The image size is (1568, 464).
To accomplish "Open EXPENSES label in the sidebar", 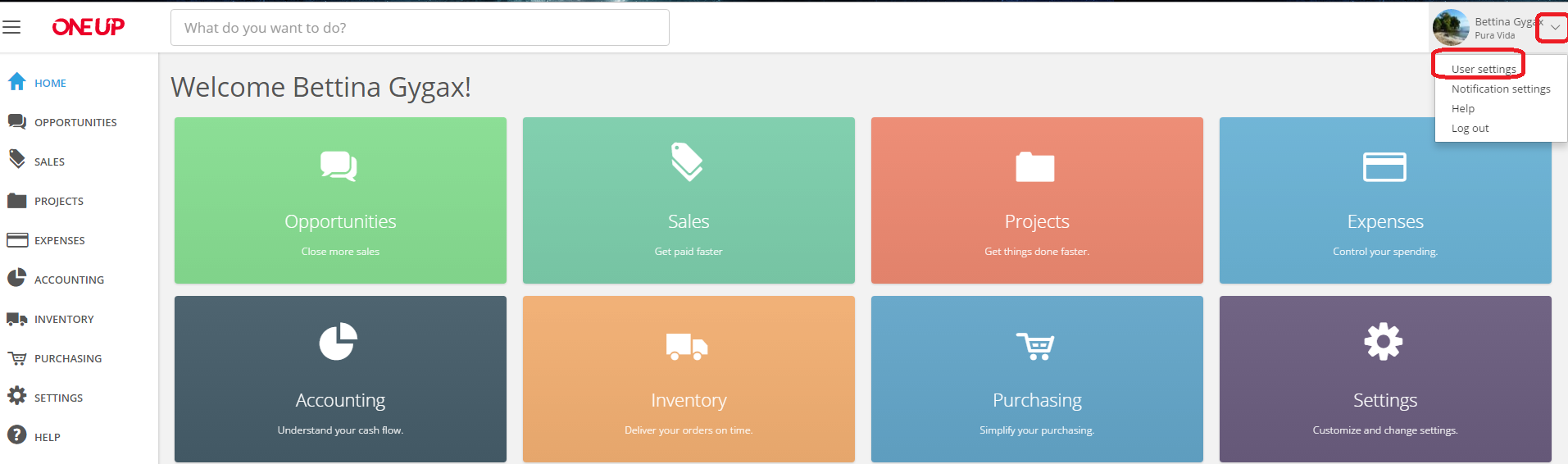I will click(x=60, y=240).
